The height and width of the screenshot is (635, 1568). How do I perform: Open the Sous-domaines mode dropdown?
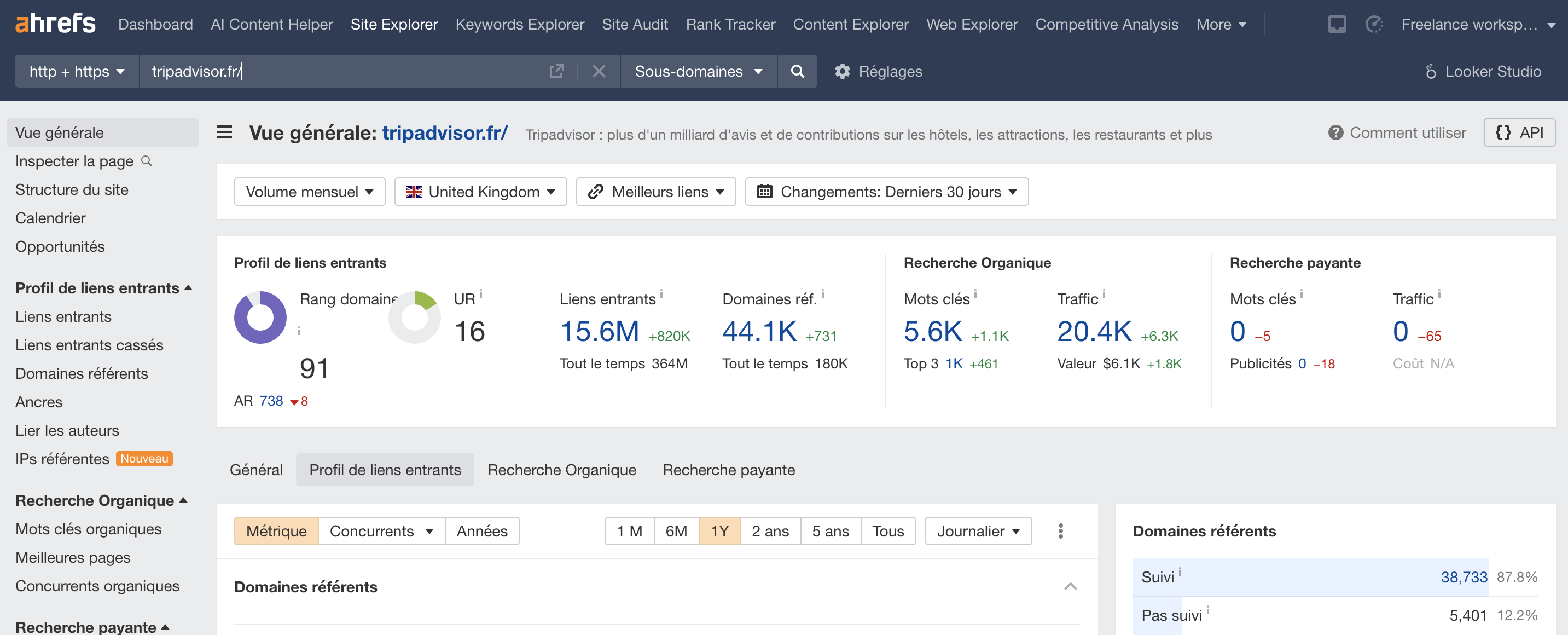click(x=699, y=71)
